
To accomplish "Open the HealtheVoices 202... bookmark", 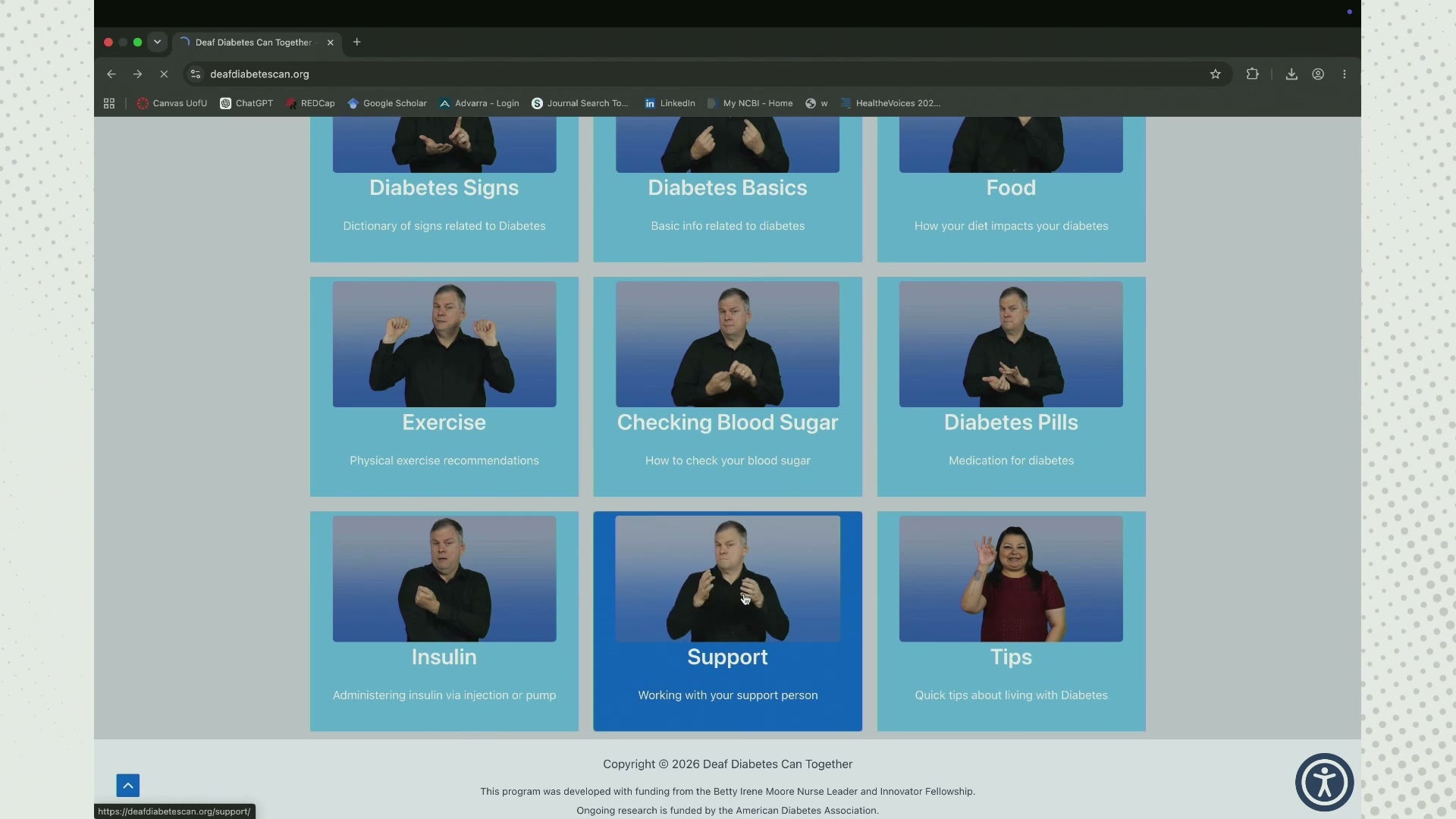I will [x=890, y=103].
